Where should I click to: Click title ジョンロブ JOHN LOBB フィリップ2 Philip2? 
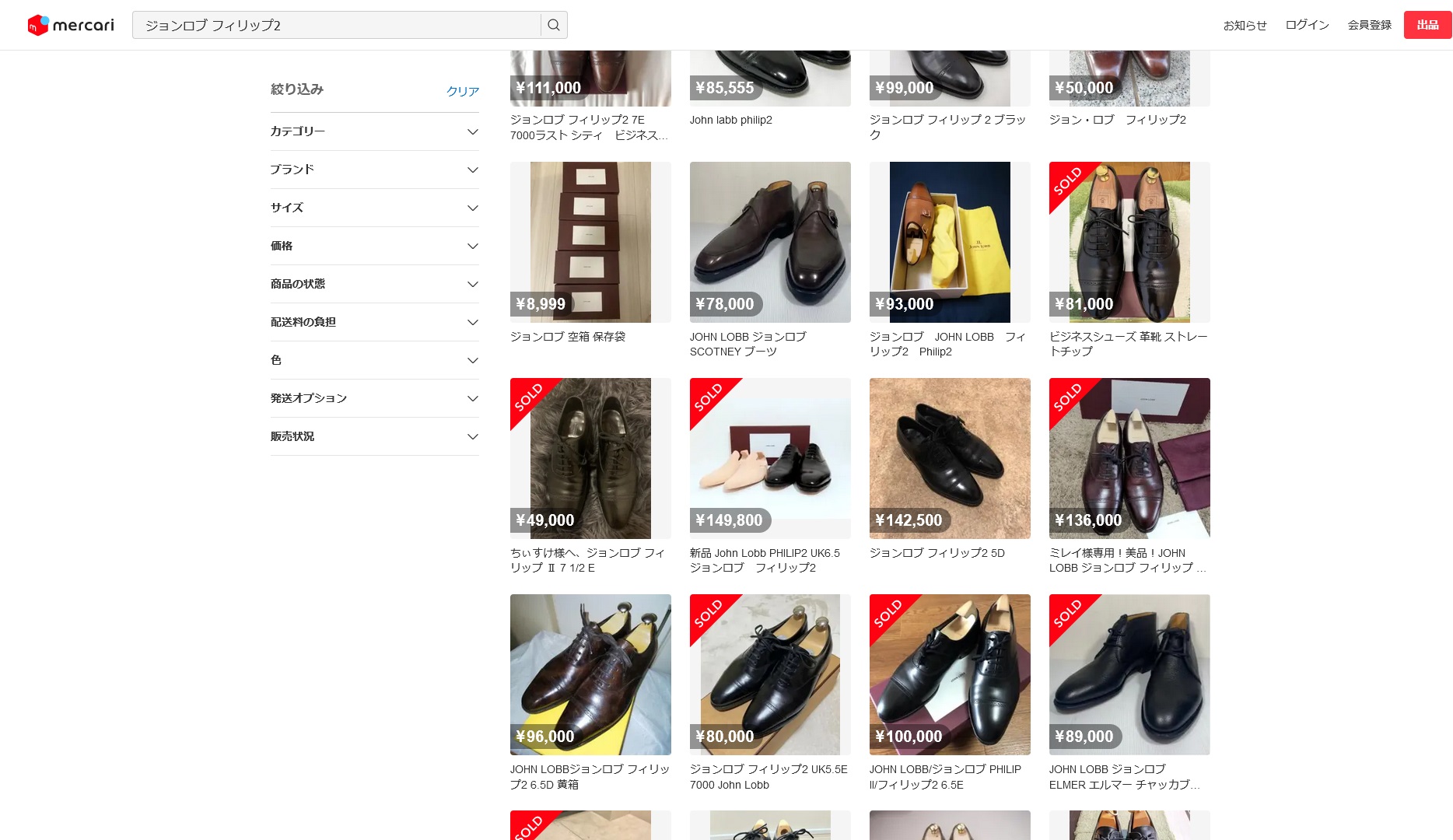[x=948, y=344]
